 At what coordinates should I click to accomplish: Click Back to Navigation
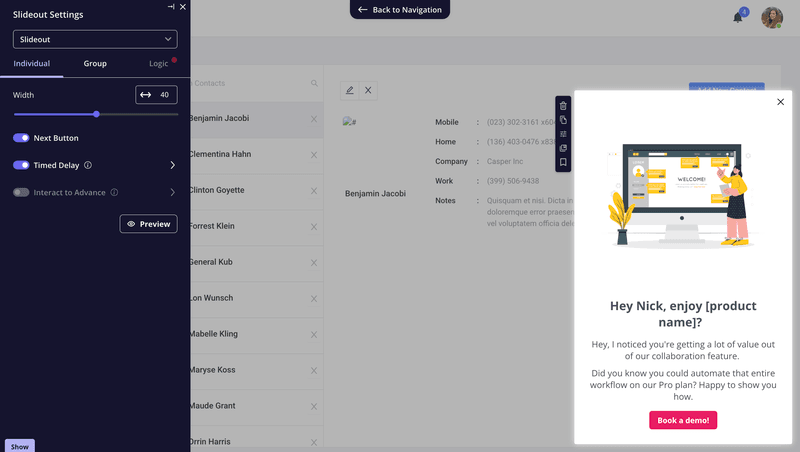tap(400, 10)
